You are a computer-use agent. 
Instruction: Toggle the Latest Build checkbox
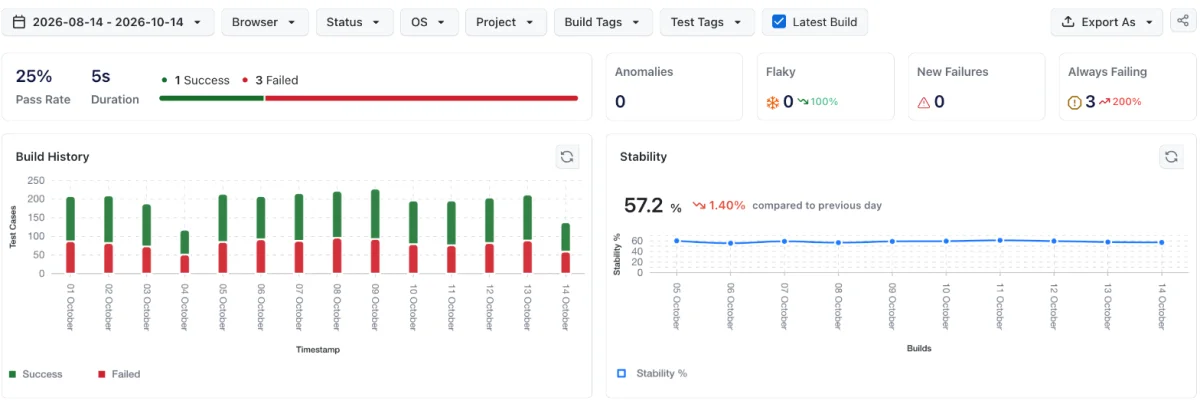tap(779, 22)
